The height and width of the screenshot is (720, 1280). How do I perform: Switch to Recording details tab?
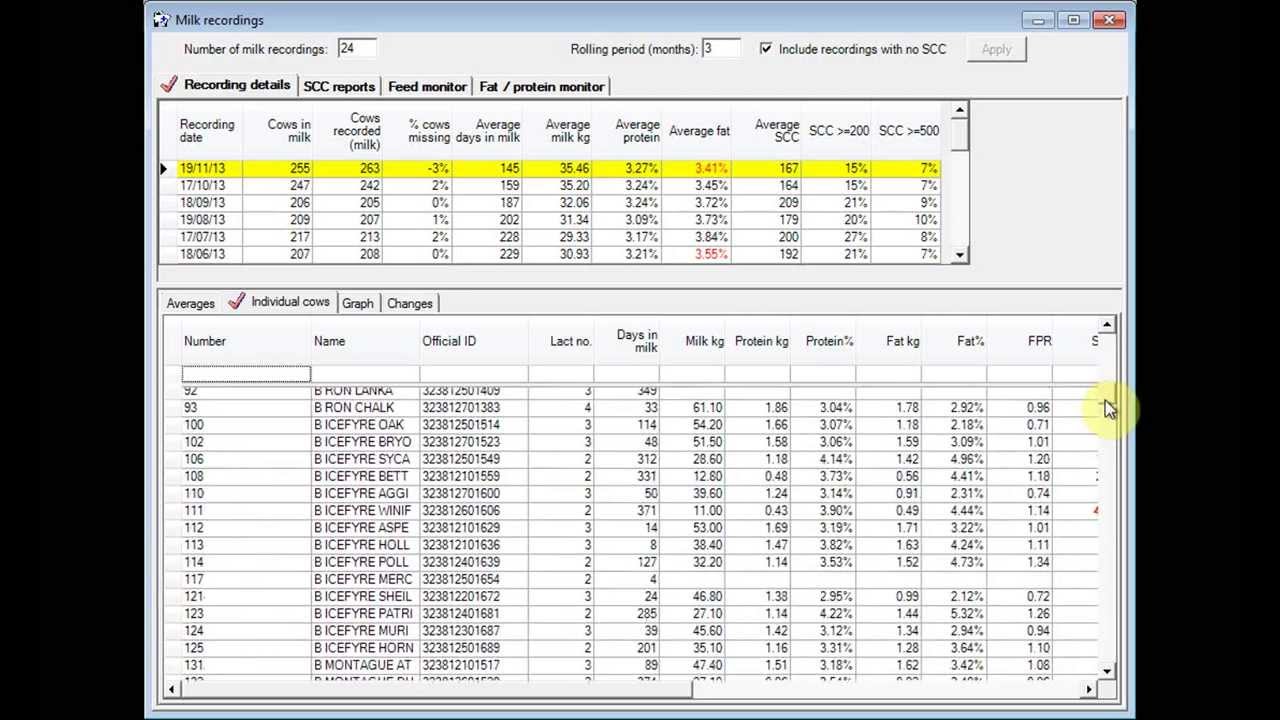pyautogui.click(x=227, y=85)
